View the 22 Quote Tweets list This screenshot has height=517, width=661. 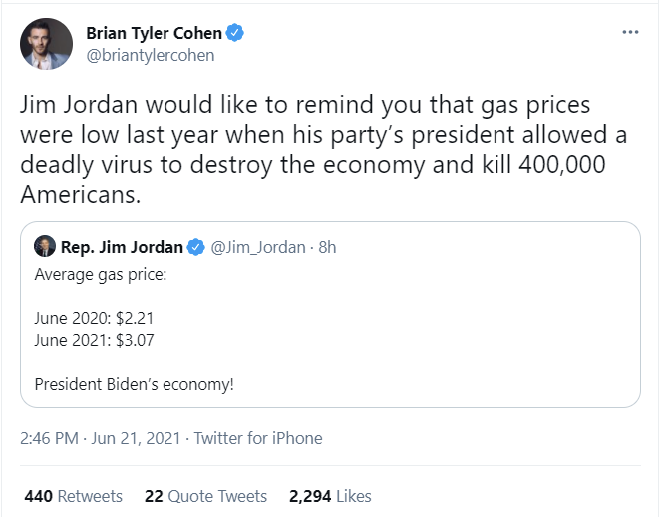pyautogui.click(x=206, y=496)
